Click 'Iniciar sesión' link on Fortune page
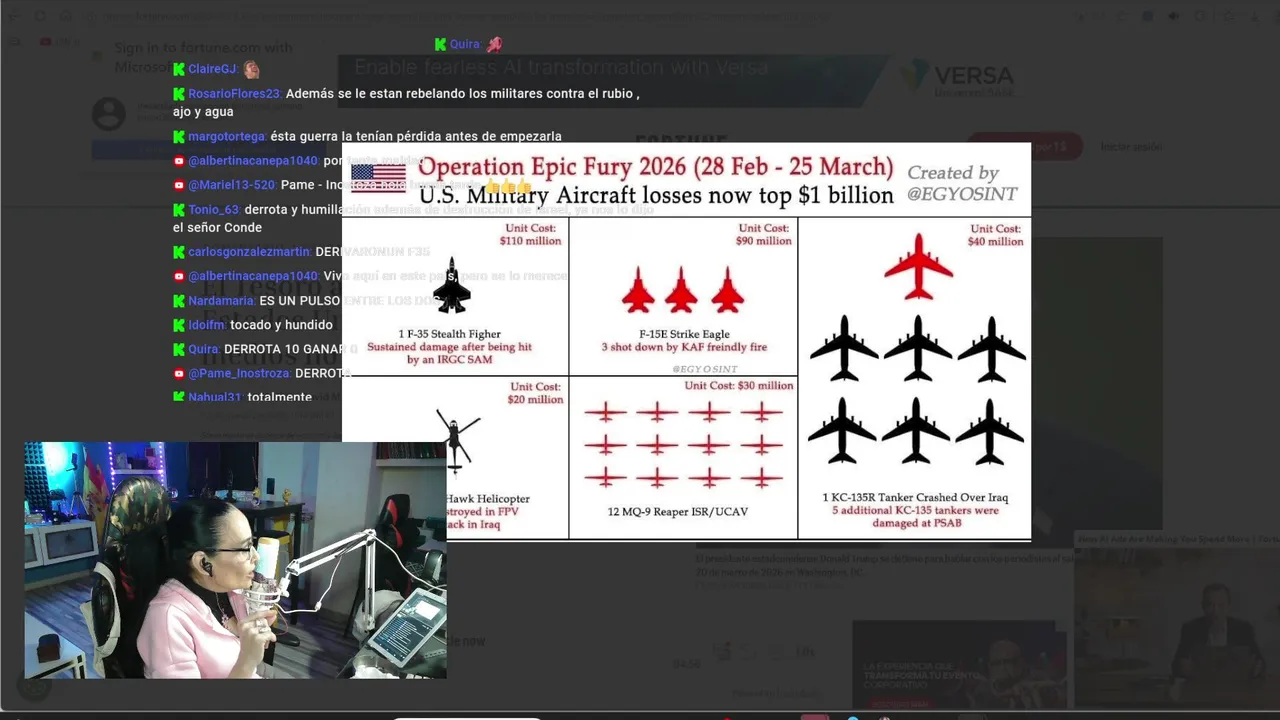The width and height of the screenshot is (1280, 720). pos(1131,147)
